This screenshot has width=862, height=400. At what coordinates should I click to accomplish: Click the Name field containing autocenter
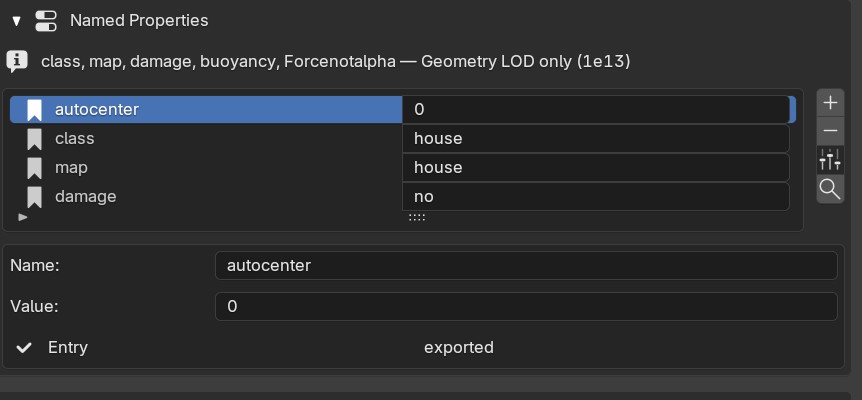click(526, 265)
